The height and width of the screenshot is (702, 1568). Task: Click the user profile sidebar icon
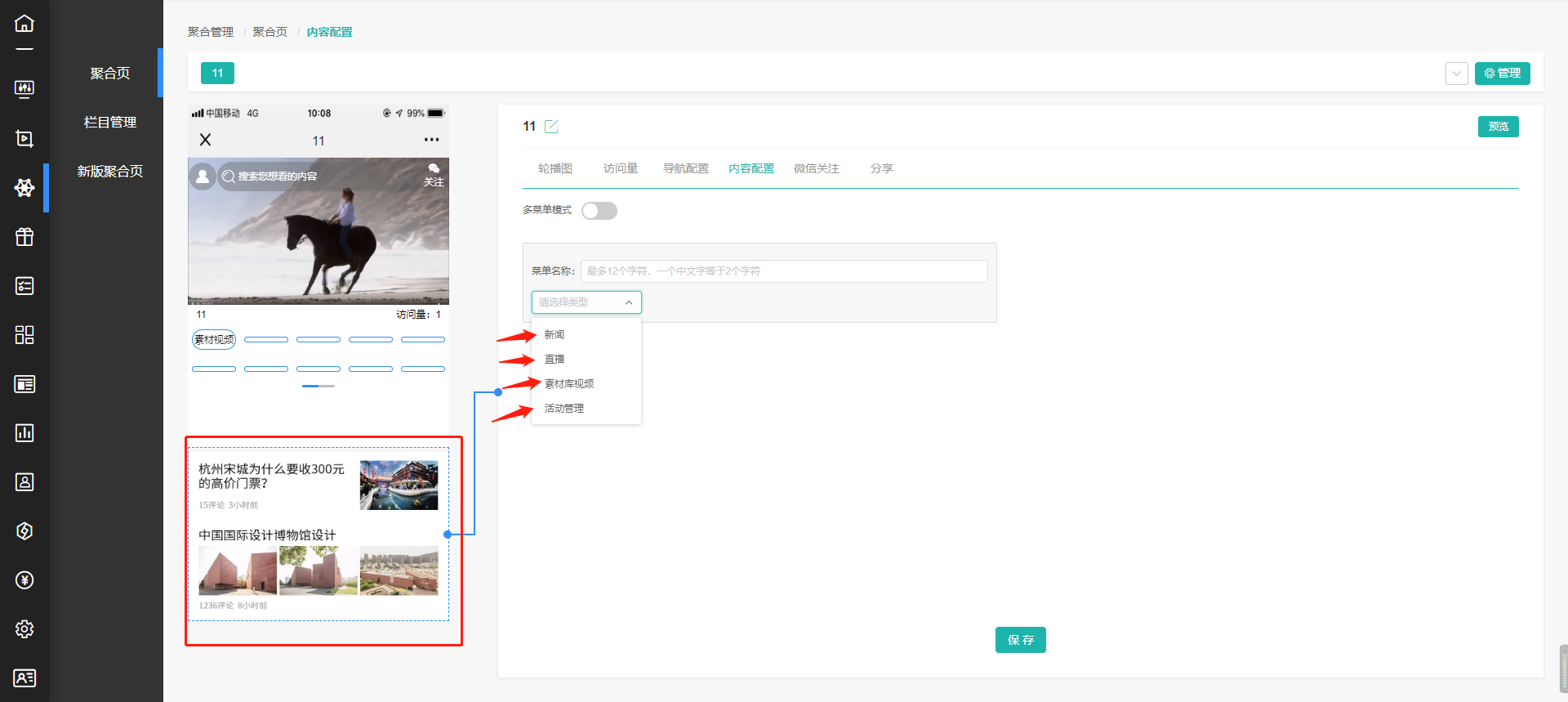pyautogui.click(x=24, y=482)
